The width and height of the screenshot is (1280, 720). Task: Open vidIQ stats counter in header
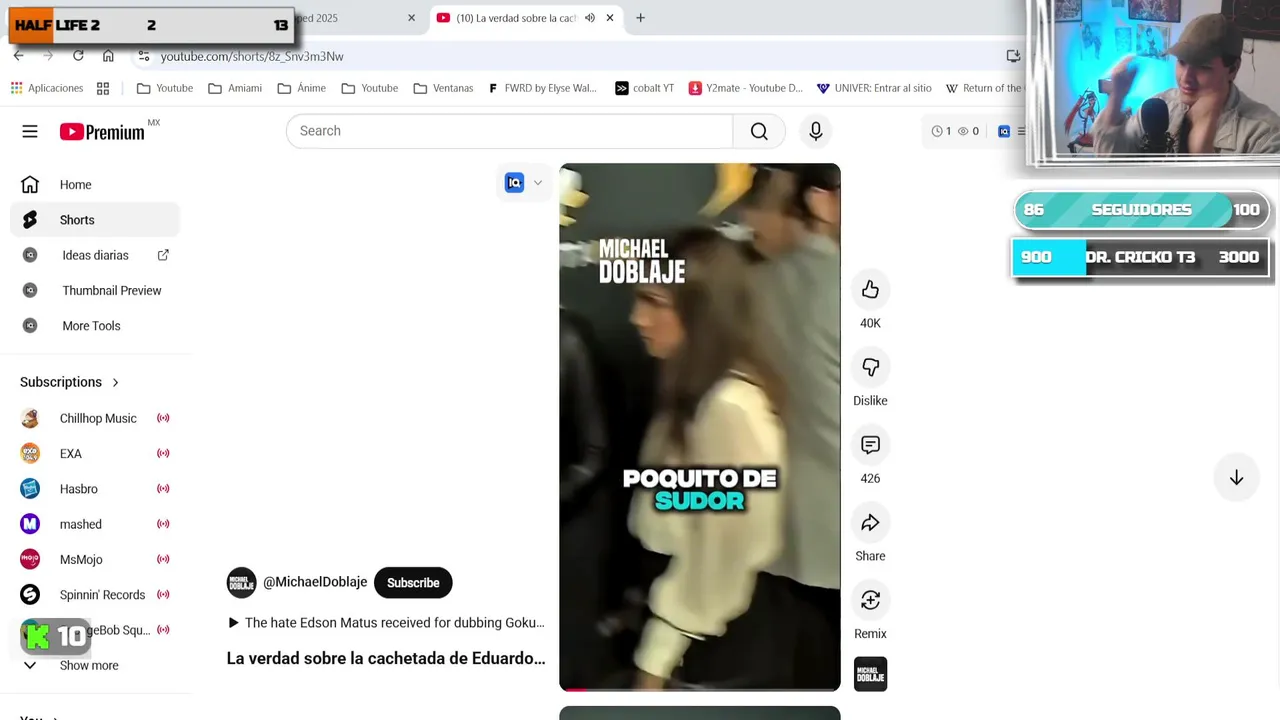955,131
